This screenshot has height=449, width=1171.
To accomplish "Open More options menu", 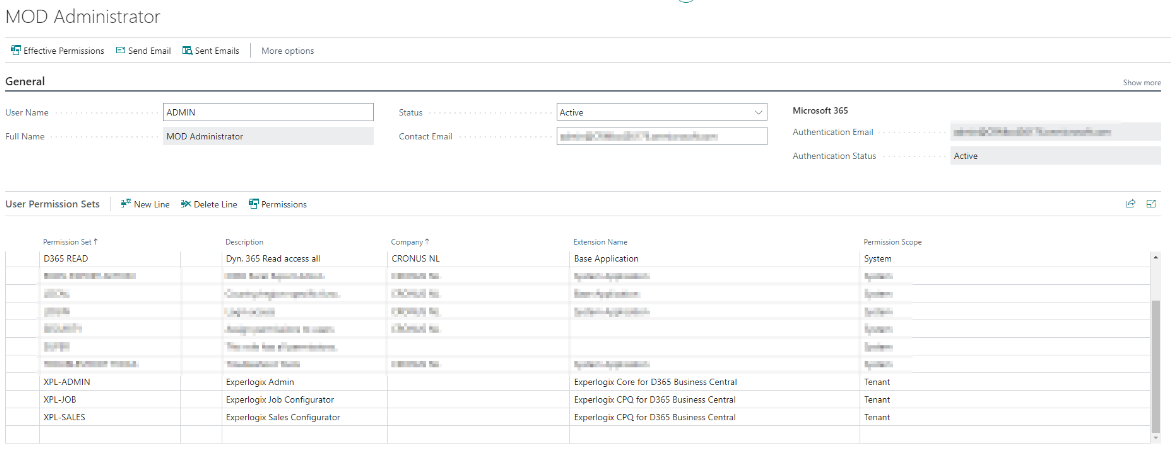I will [x=288, y=51].
